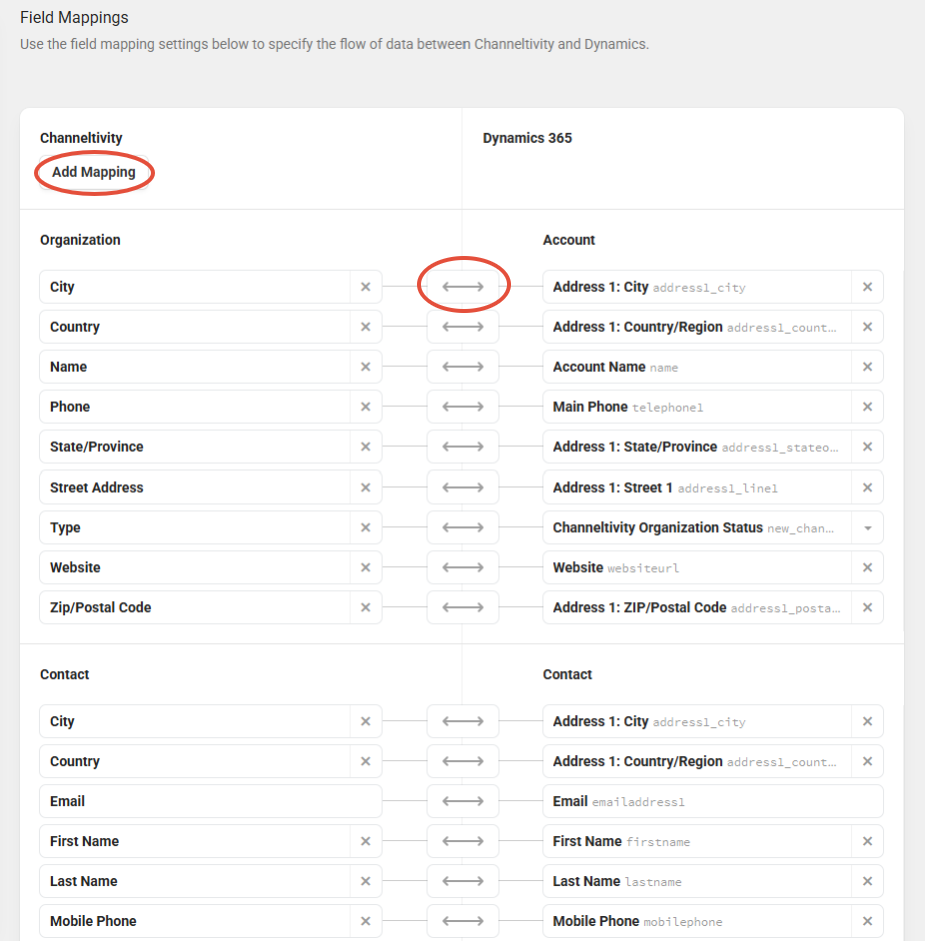Image resolution: width=925 pixels, height=941 pixels.
Task: Toggle sync direction for Type mapping
Action: 463,528
